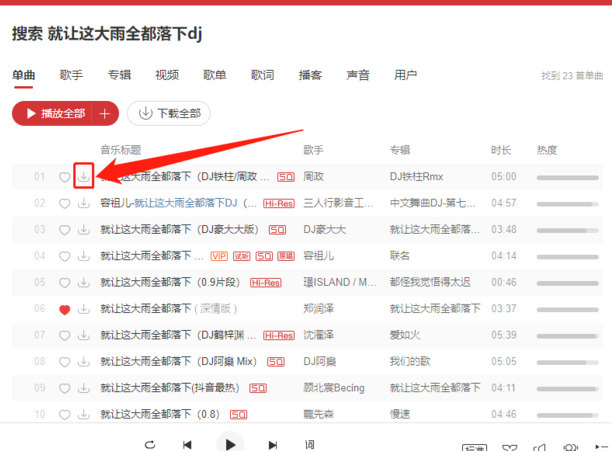The image size is (612, 451).
Task: Skip to next track
Action: (x=273, y=444)
